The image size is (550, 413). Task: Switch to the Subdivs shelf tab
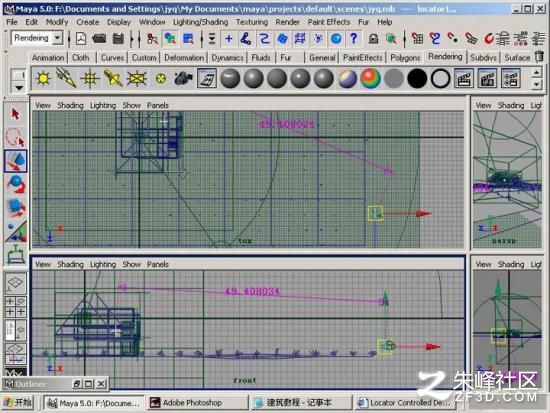(483, 58)
